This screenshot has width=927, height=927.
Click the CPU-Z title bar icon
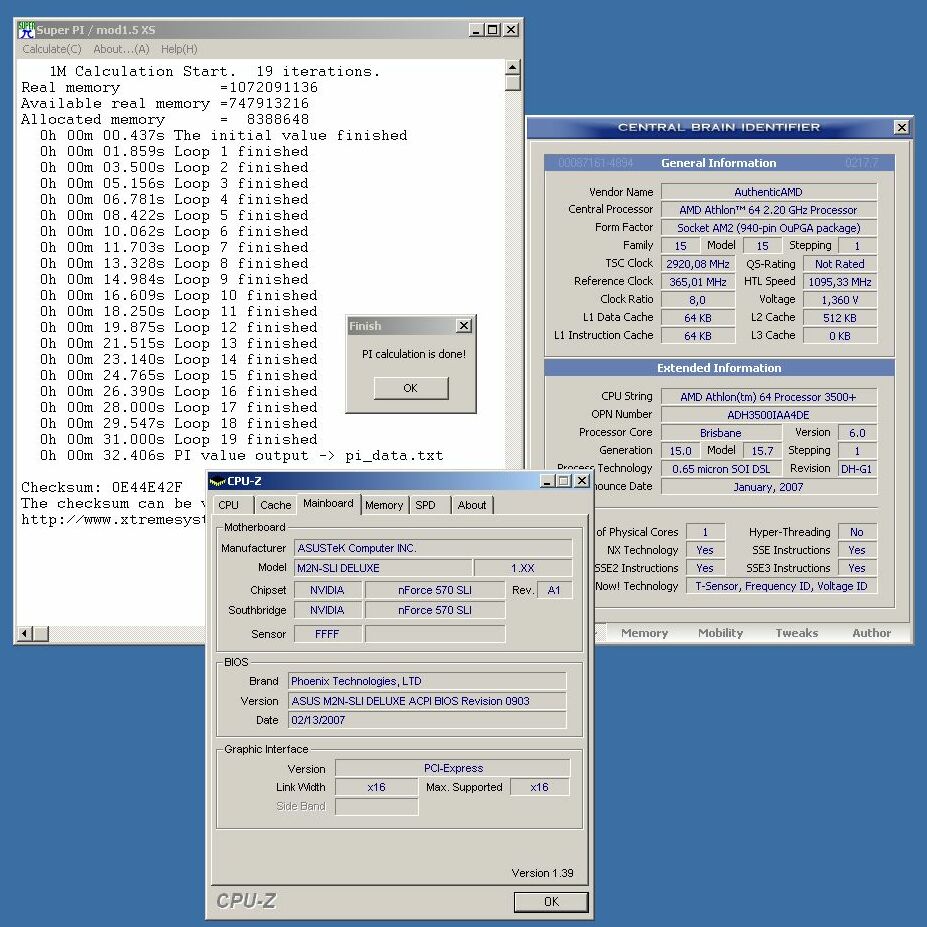click(217, 482)
